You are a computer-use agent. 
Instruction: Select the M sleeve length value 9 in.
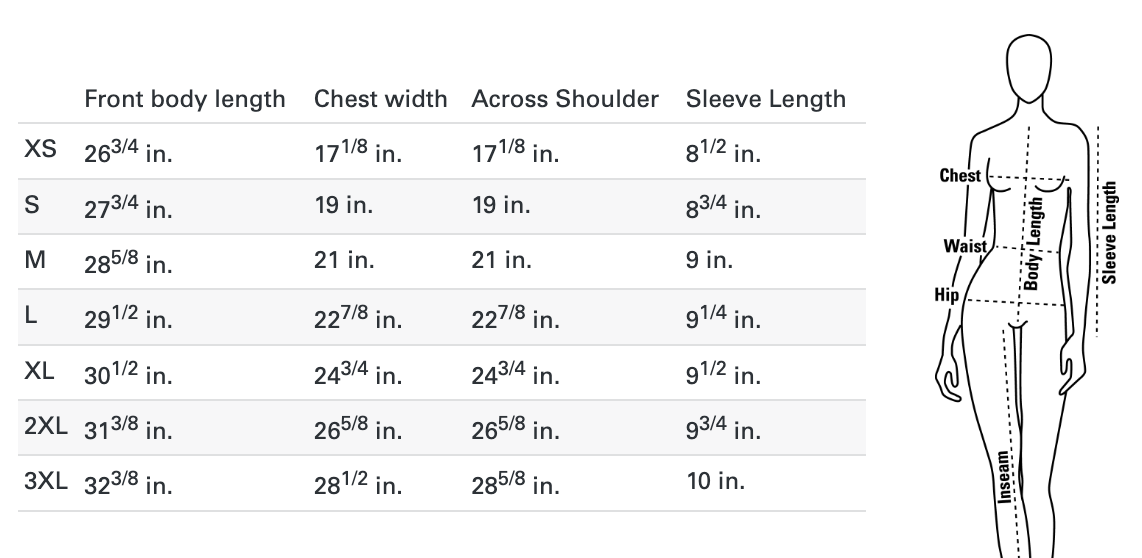[709, 260]
